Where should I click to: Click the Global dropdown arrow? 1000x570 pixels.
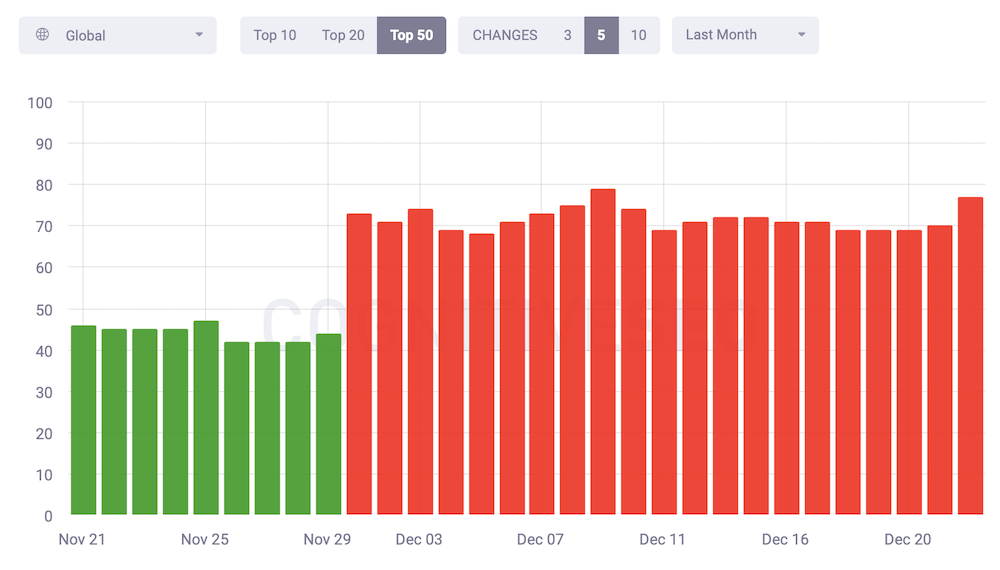[x=199, y=35]
